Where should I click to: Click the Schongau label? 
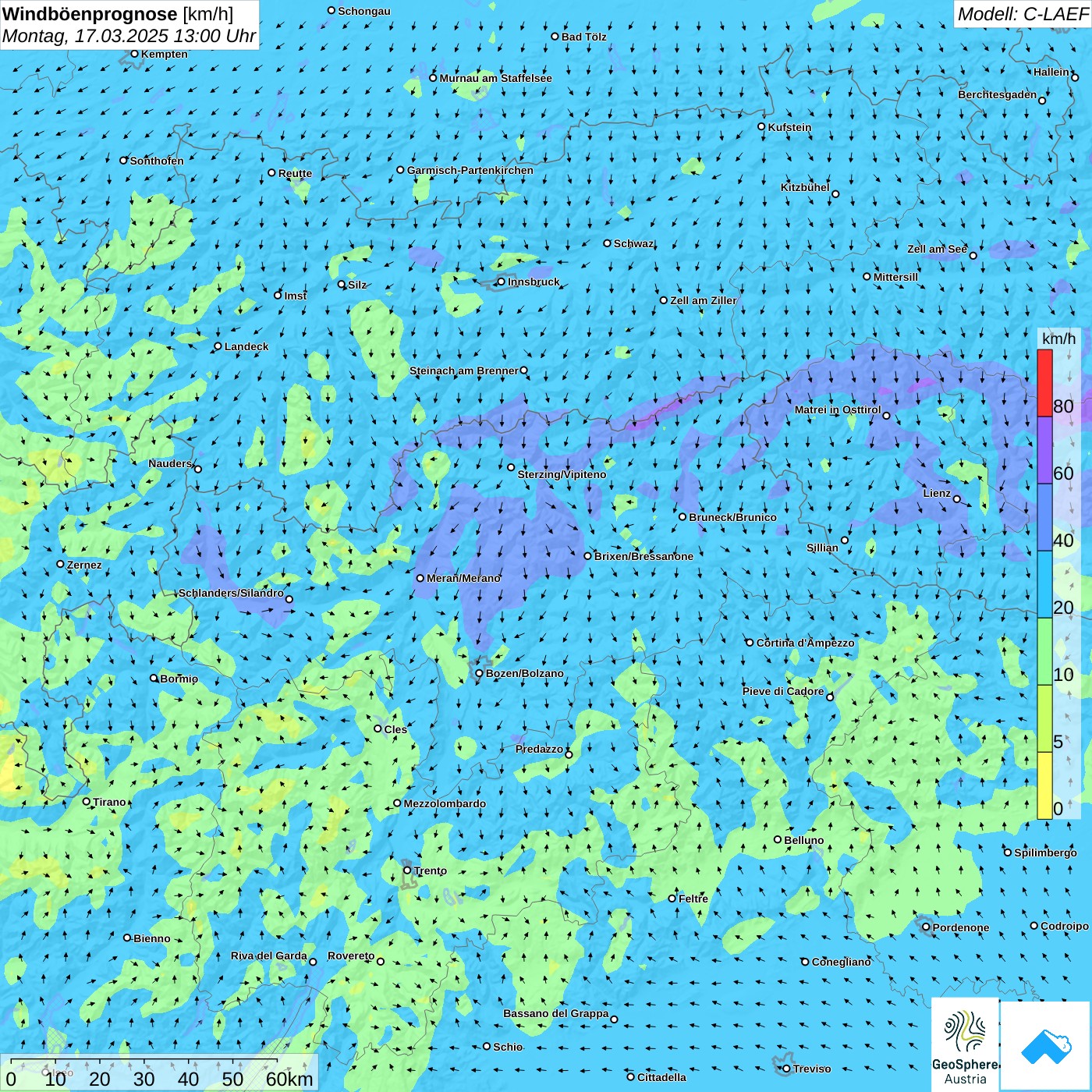click(x=364, y=11)
